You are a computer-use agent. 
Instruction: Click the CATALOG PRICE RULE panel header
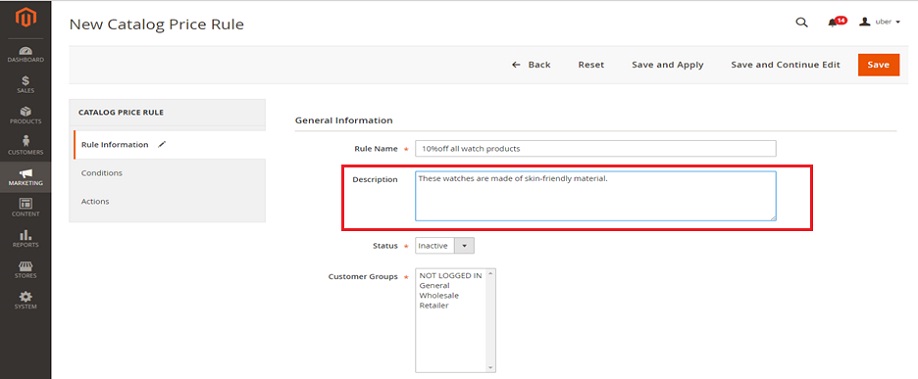(167, 112)
